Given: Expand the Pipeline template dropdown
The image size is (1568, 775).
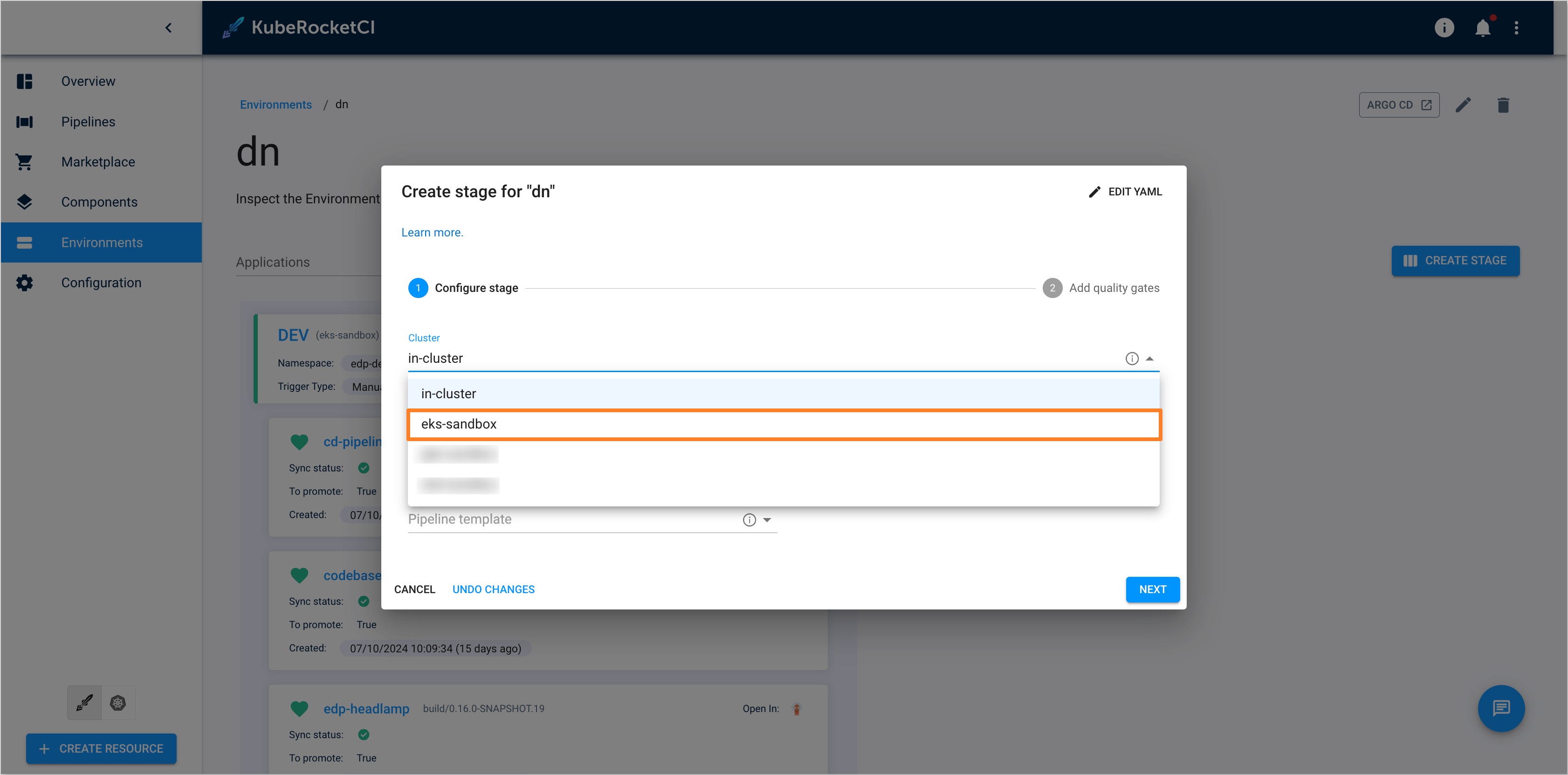Looking at the screenshot, I should (770, 518).
